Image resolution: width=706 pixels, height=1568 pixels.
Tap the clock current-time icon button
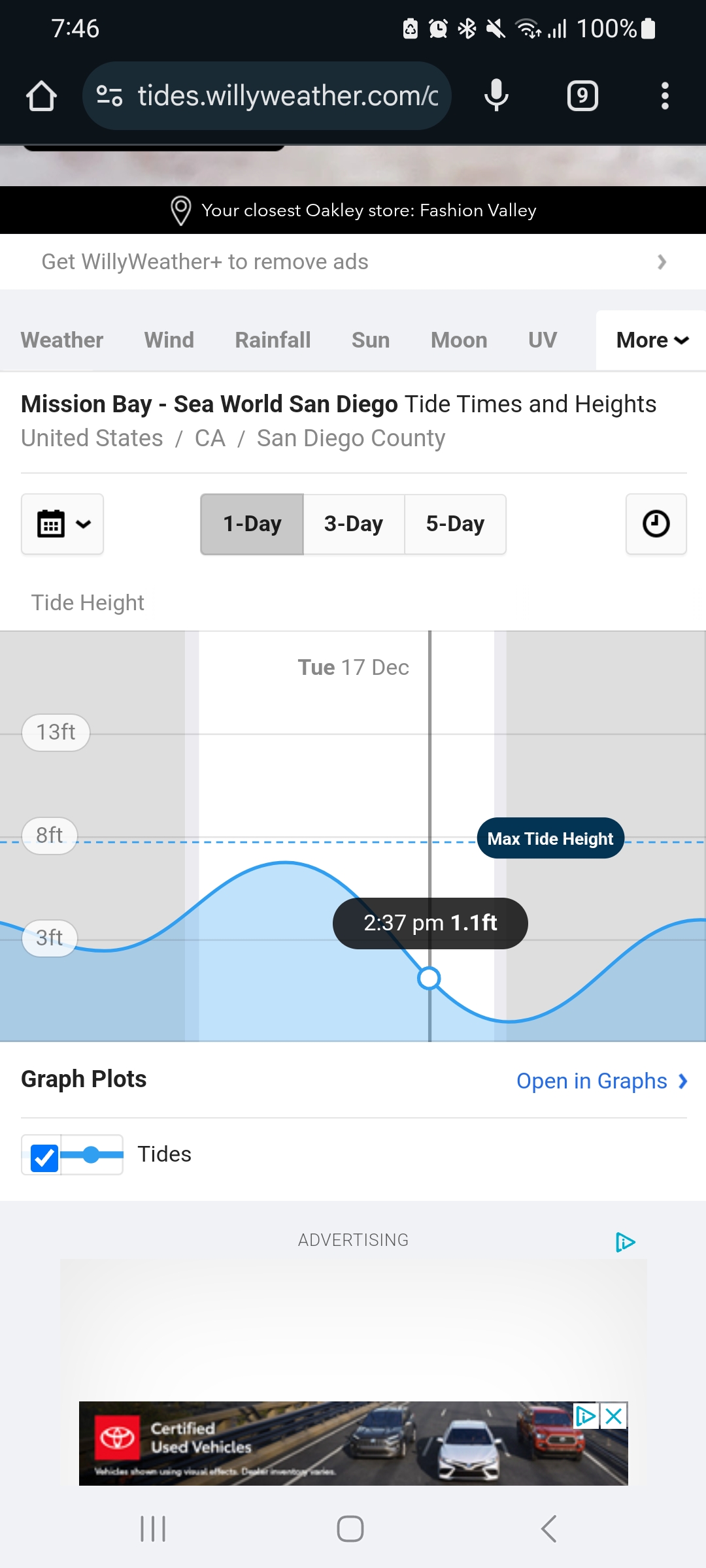[x=656, y=524]
